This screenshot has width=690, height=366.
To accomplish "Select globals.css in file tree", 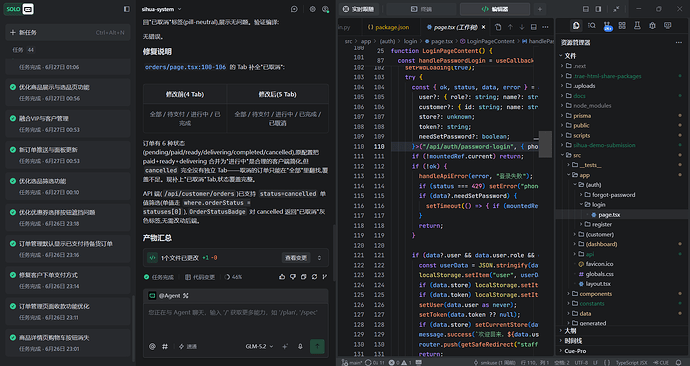I will click(599, 274).
